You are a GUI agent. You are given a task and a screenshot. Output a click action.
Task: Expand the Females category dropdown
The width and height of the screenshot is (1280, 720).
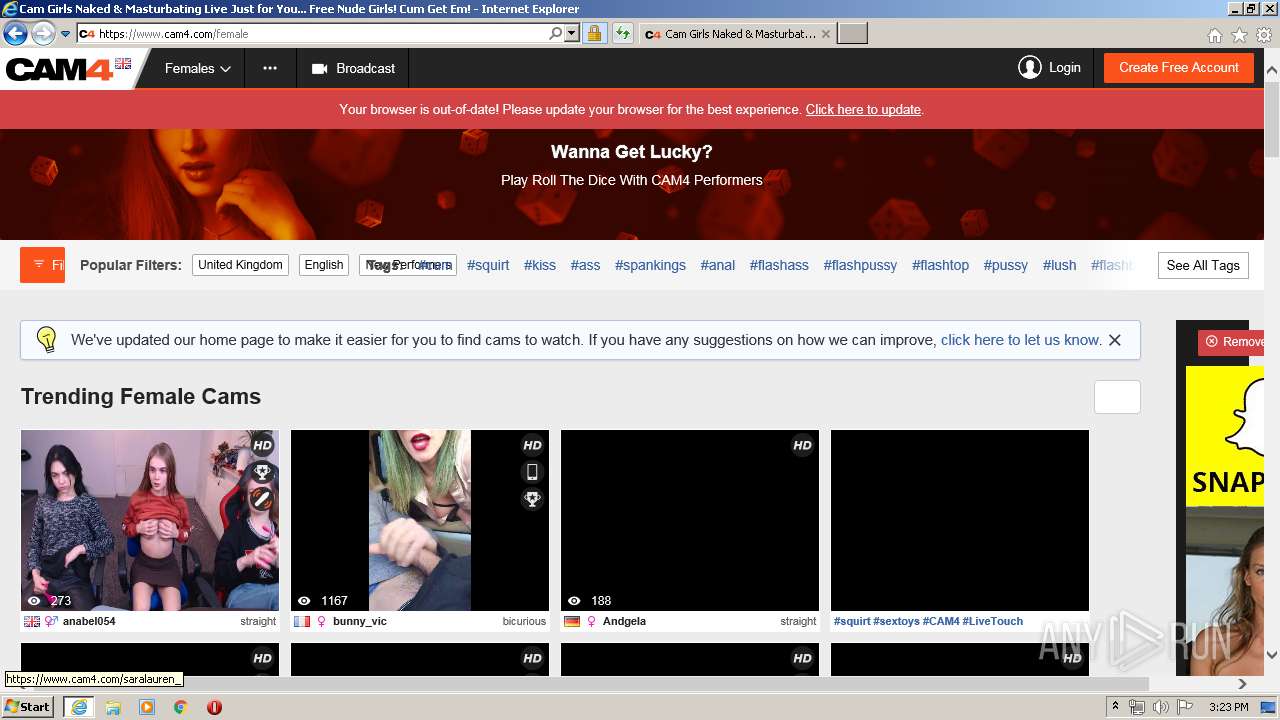coord(198,68)
